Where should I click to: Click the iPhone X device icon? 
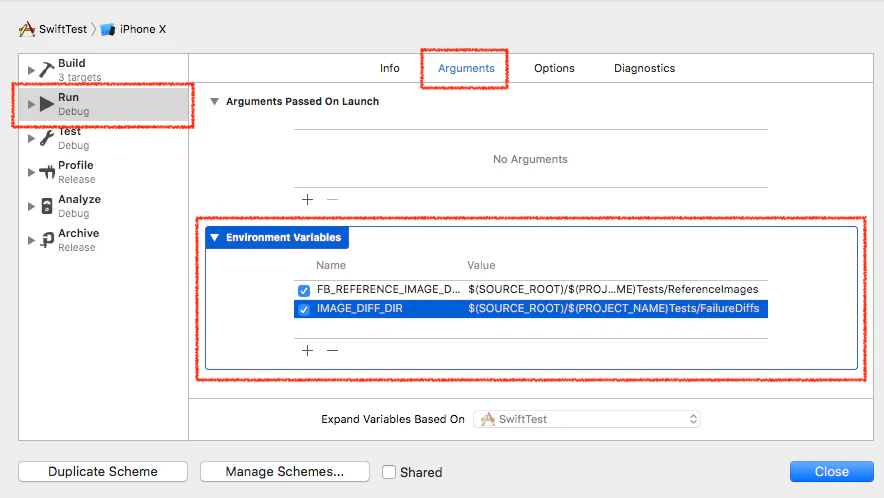108,29
